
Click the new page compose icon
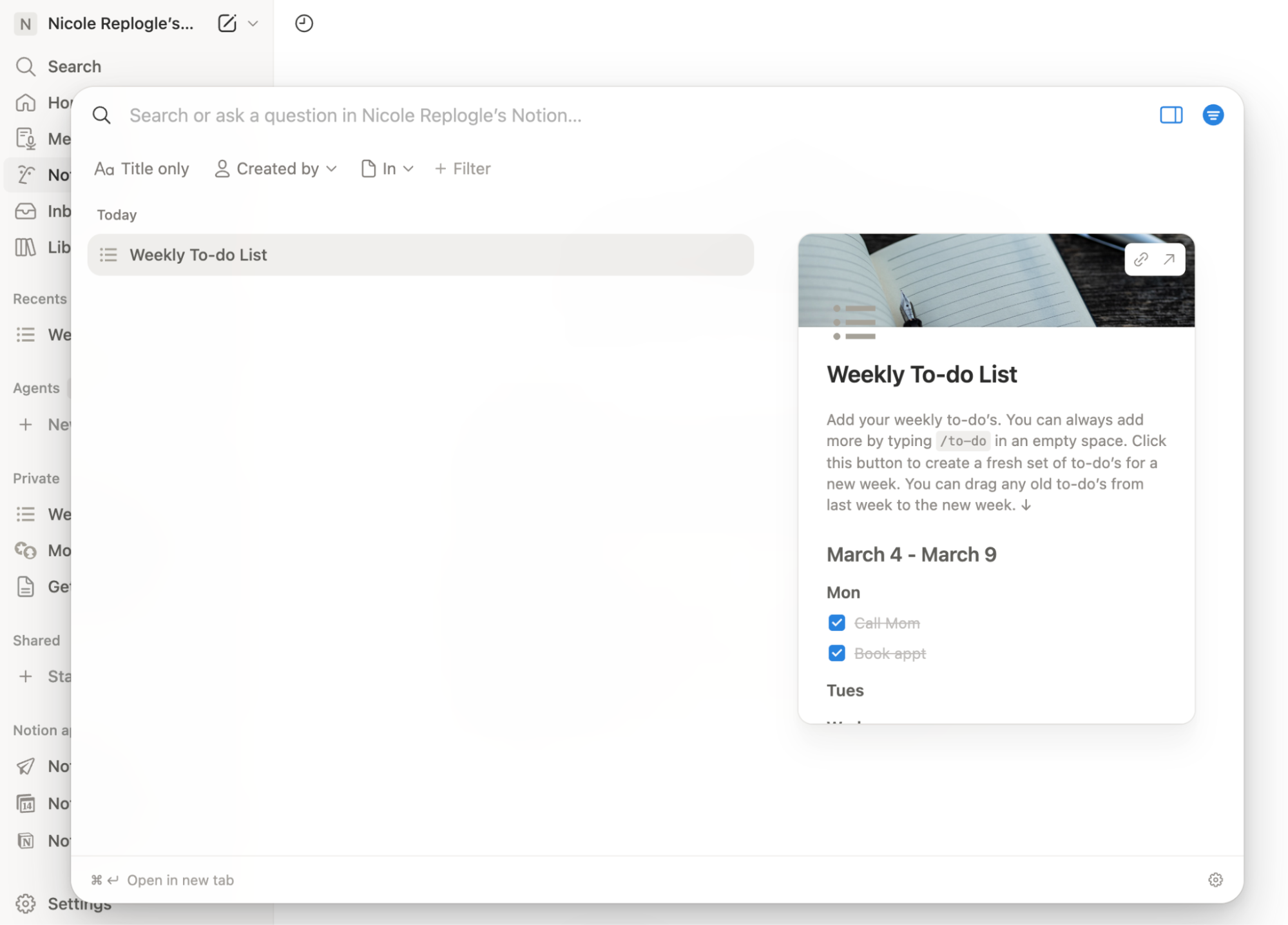pyautogui.click(x=226, y=23)
